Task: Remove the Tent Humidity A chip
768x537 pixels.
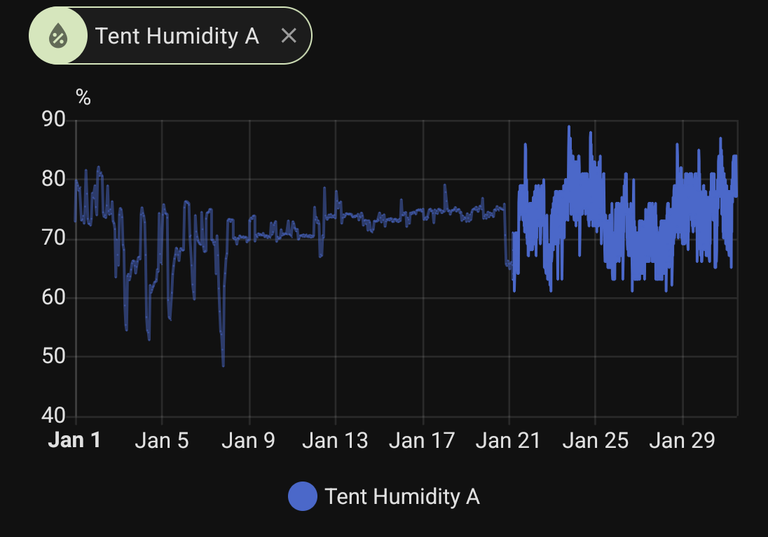Action: click(x=288, y=36)
